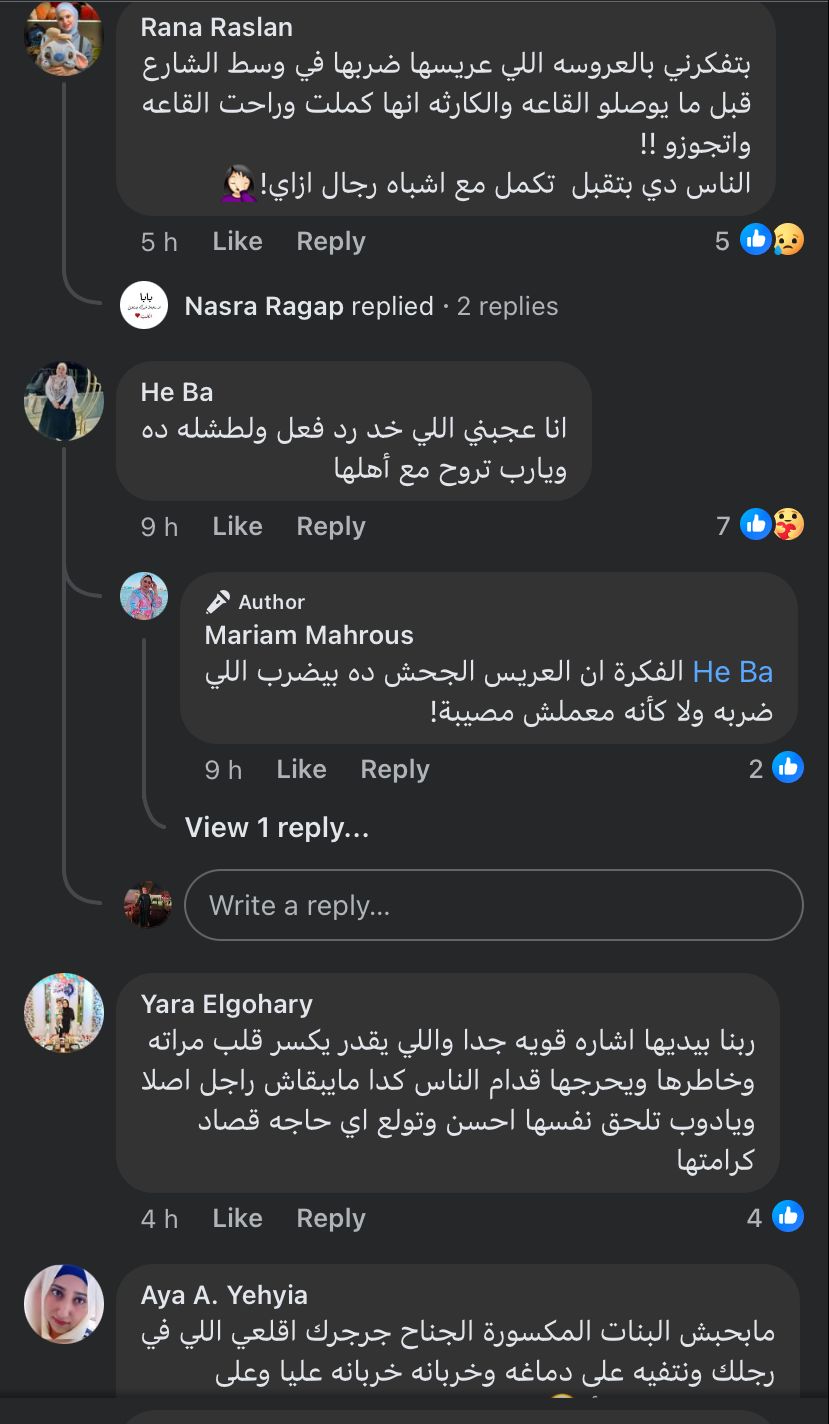Like Rana Raslan's comment
Screen dimensions: 829x1424
[x=237, y=241]
